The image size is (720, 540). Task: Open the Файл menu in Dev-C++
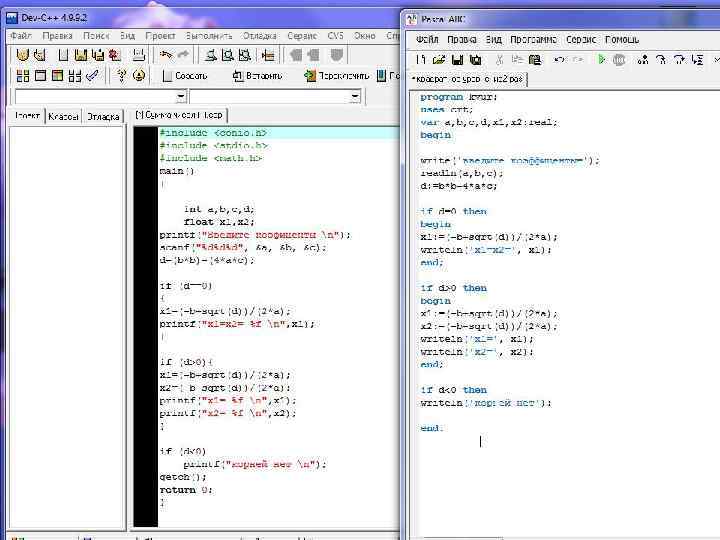21,35
